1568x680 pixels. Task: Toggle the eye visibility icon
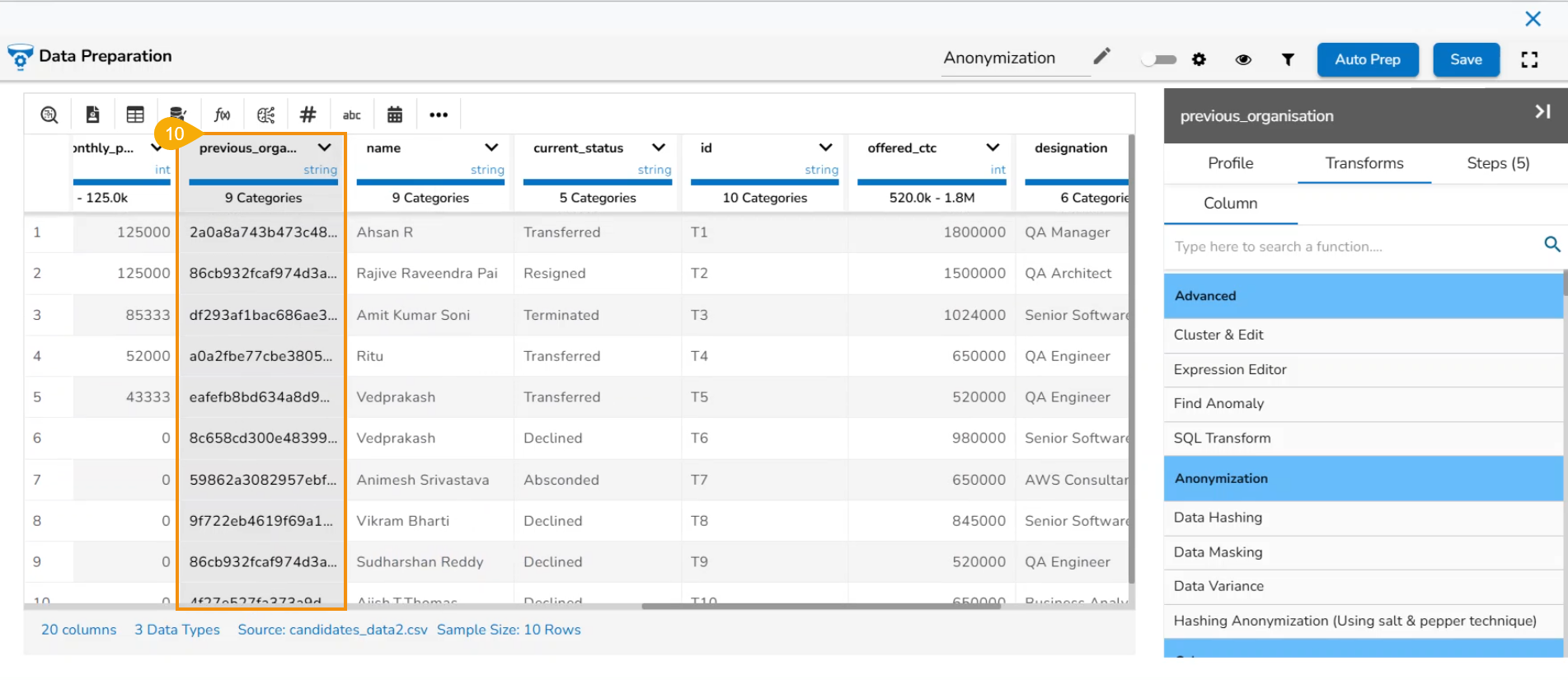(x=1243, y=59)
